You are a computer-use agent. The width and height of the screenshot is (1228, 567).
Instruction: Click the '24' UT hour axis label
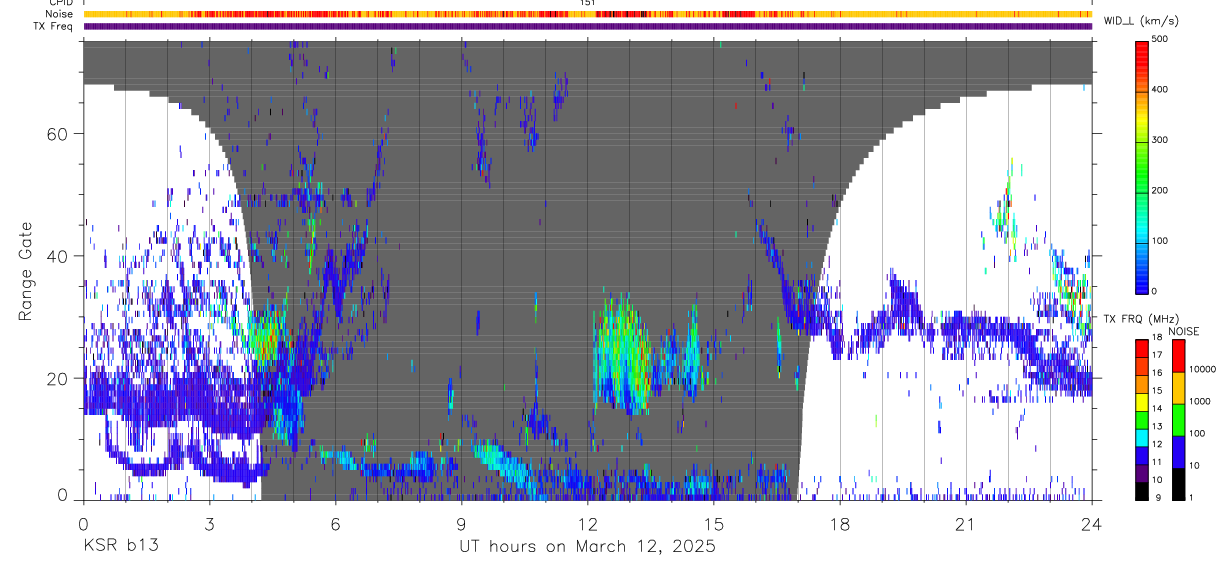1091,523
